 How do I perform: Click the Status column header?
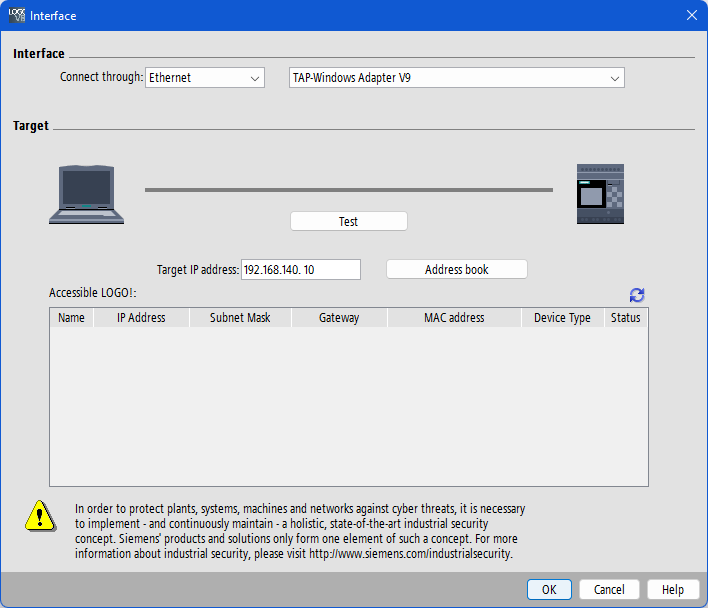pyautogui.click(x=626, y=318)
